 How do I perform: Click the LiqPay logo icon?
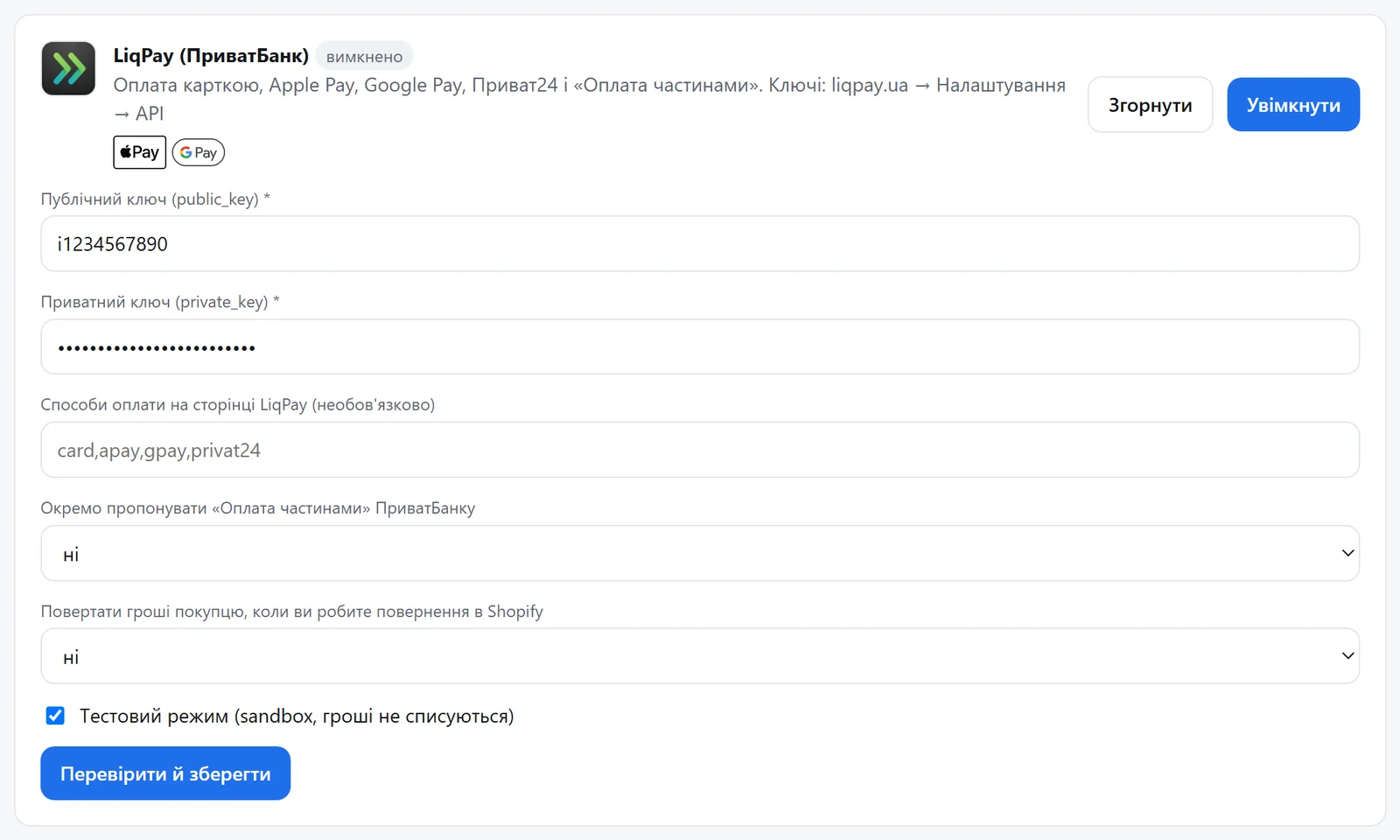68,68
